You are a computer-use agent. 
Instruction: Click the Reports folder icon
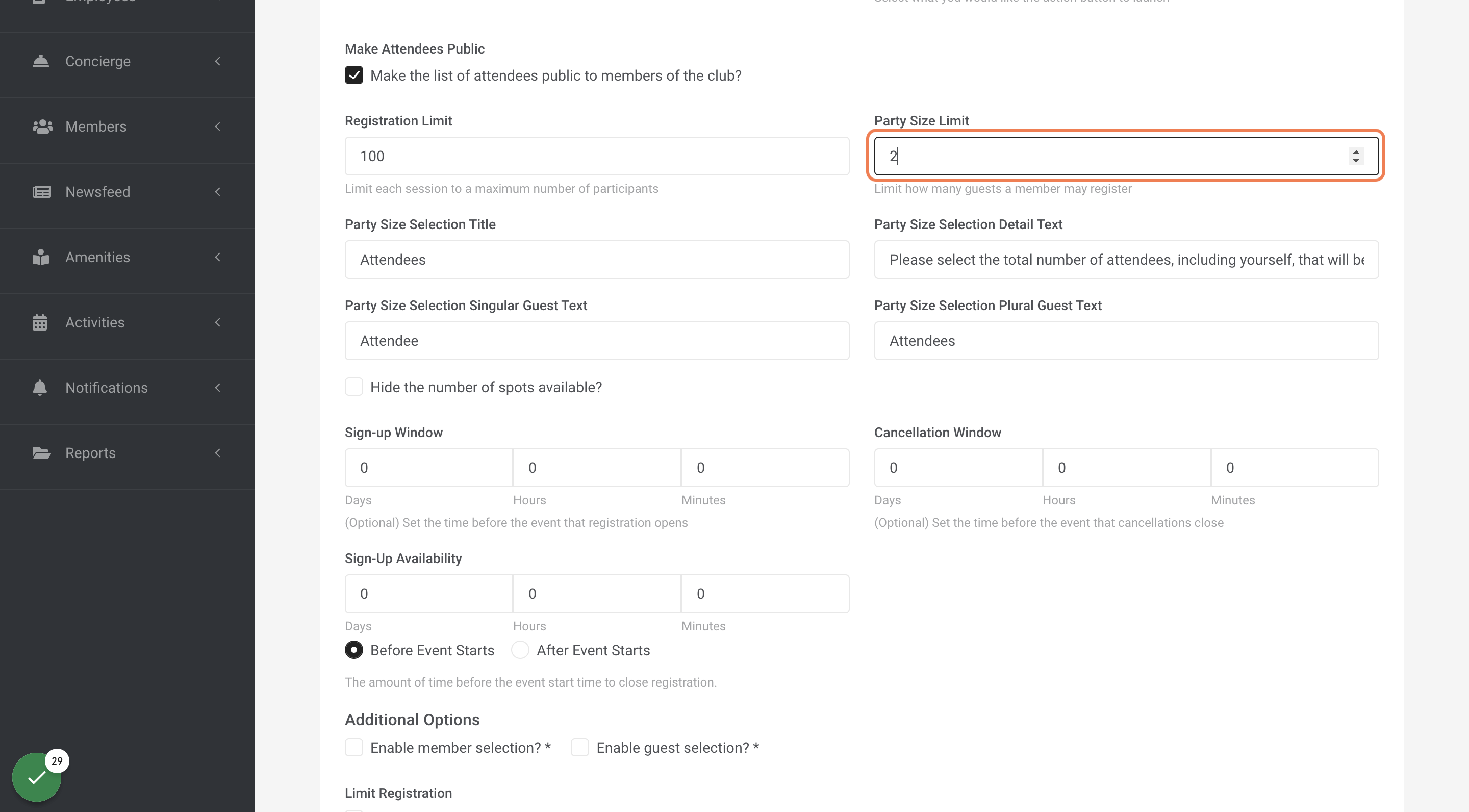tap(42, 453)
